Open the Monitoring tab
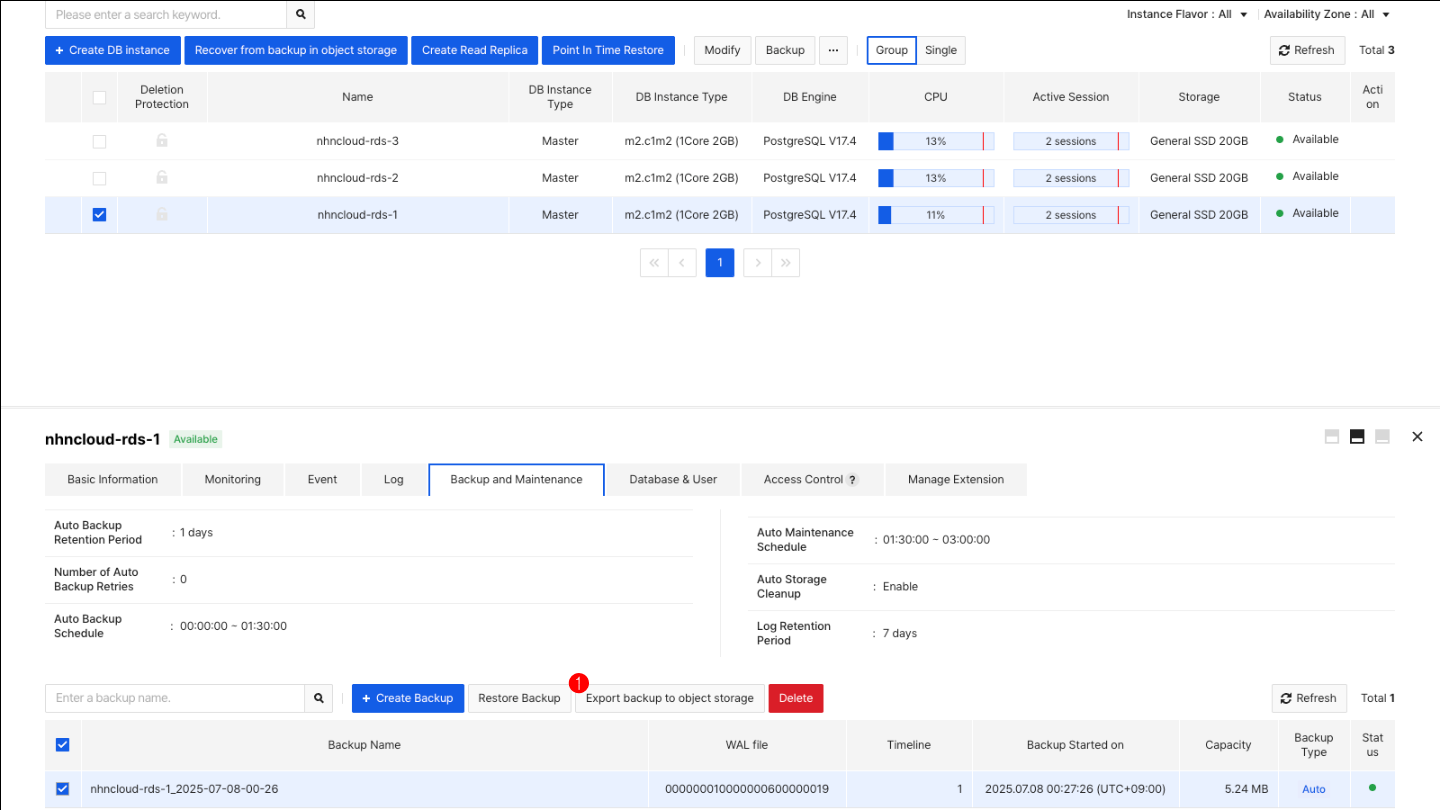Image resolution: width=1440 pixels, height=810 pixels. pos(233,480)
